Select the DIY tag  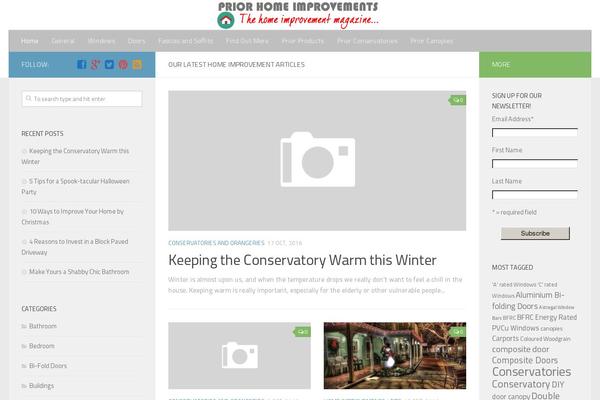point(558,384)
